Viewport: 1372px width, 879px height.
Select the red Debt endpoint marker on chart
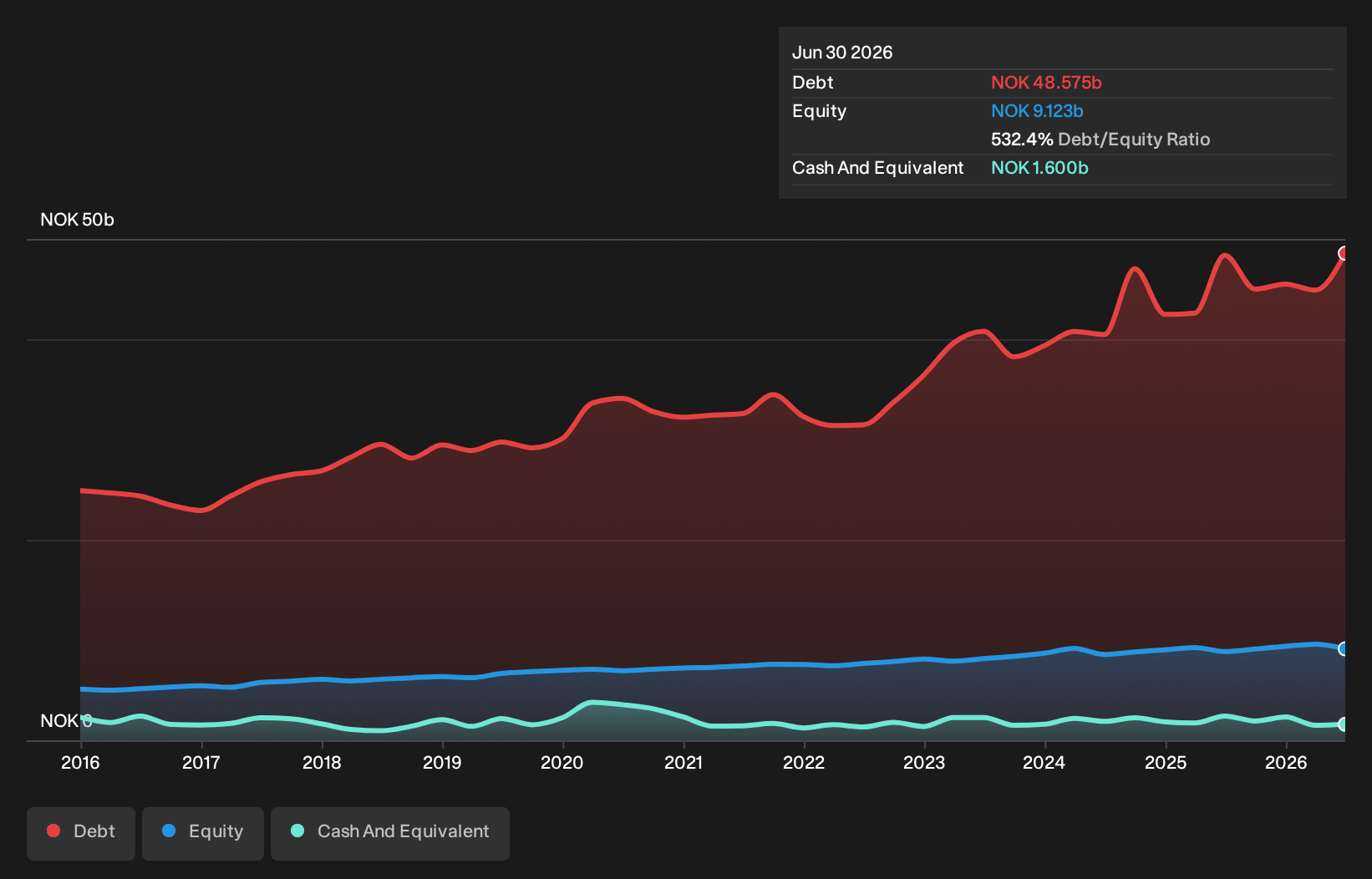pos(1344,253)
